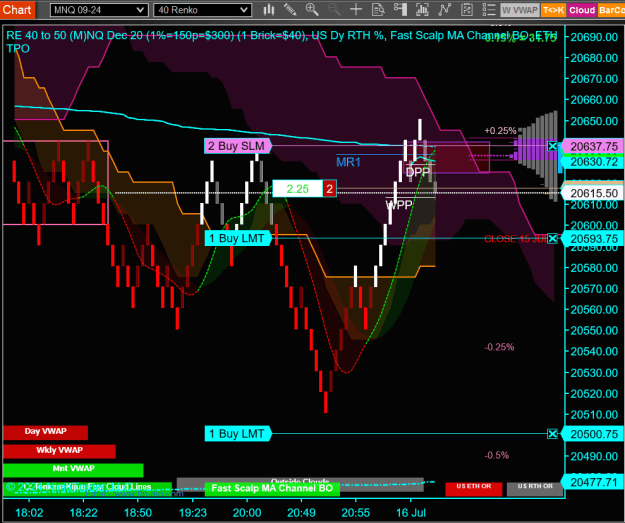Toggle the BarCo button

[x=611, y=10]
